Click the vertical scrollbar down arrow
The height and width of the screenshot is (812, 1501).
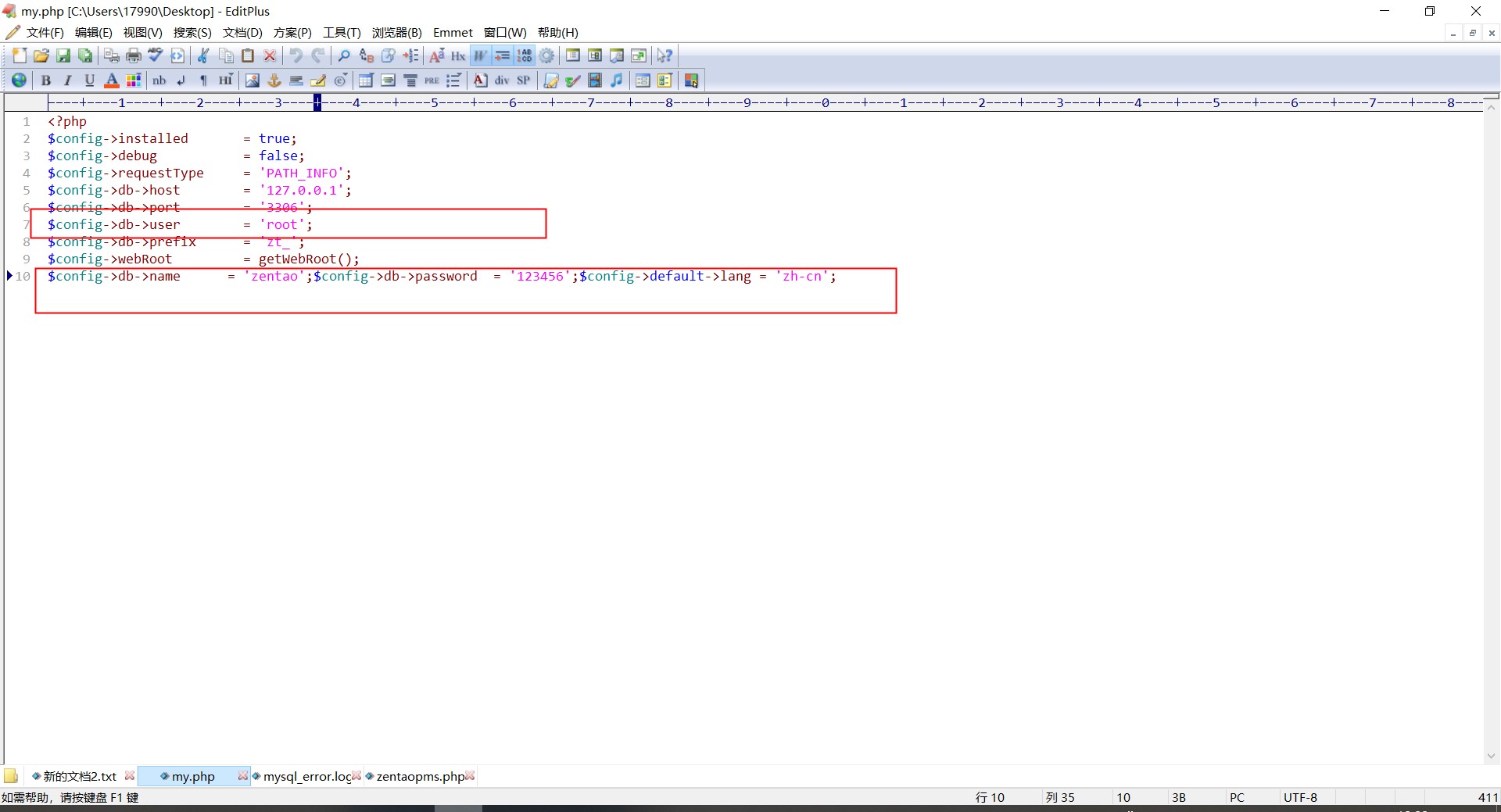[x=1491, y=756]
